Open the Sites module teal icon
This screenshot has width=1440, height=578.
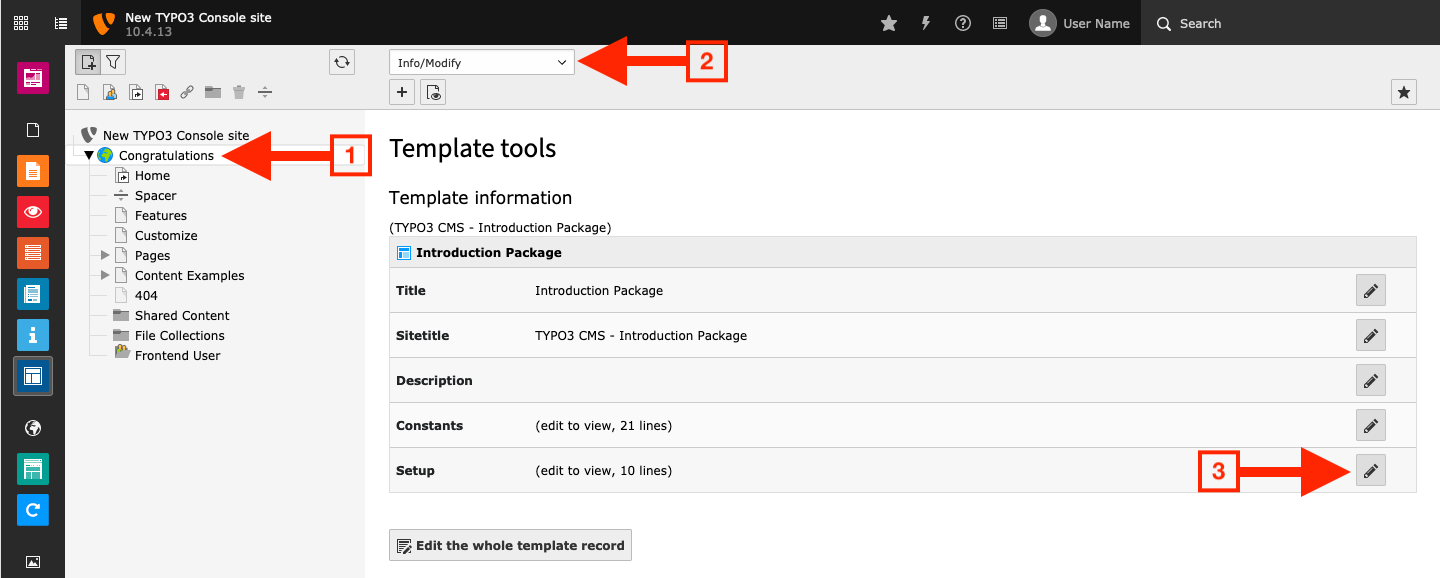(x=33, y=469)
